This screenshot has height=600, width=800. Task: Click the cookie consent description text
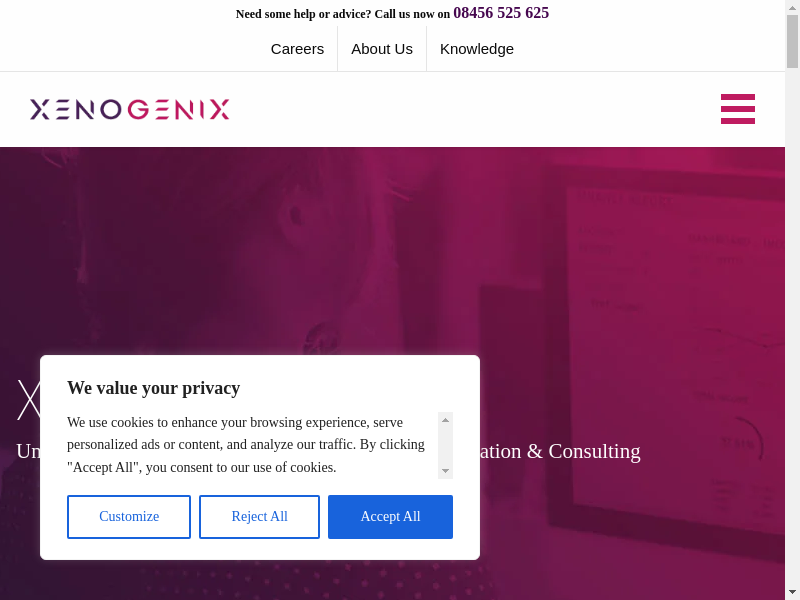pyautogui.click(x=246, y=444)
